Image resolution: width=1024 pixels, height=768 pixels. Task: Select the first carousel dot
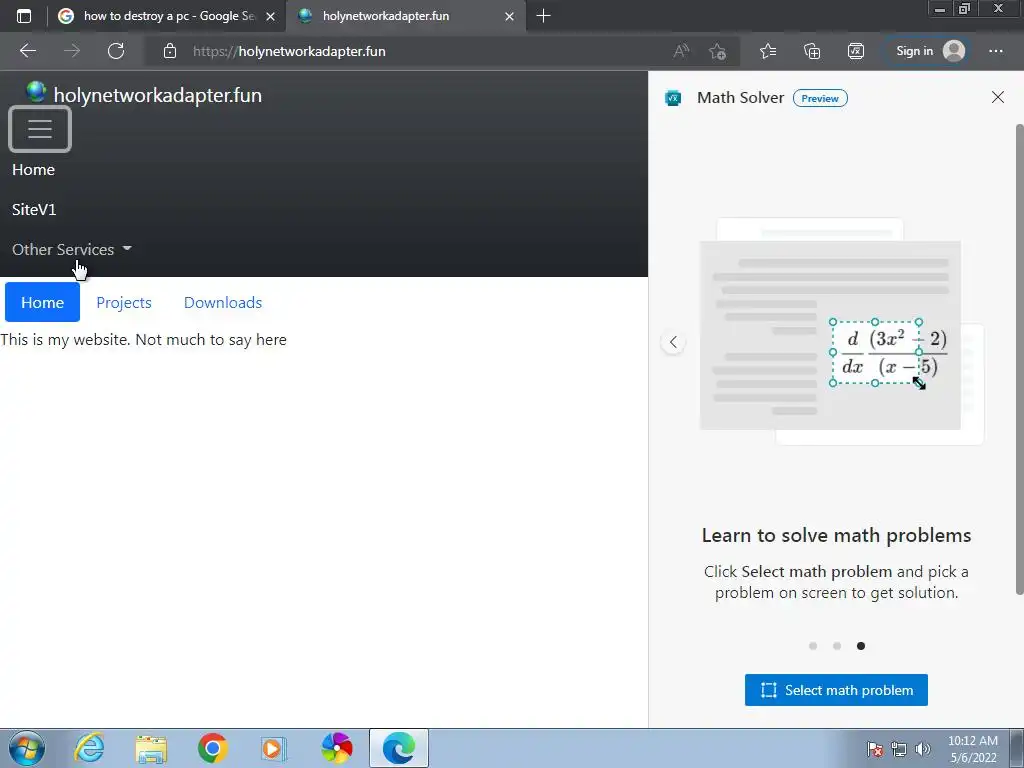point(813,646)
